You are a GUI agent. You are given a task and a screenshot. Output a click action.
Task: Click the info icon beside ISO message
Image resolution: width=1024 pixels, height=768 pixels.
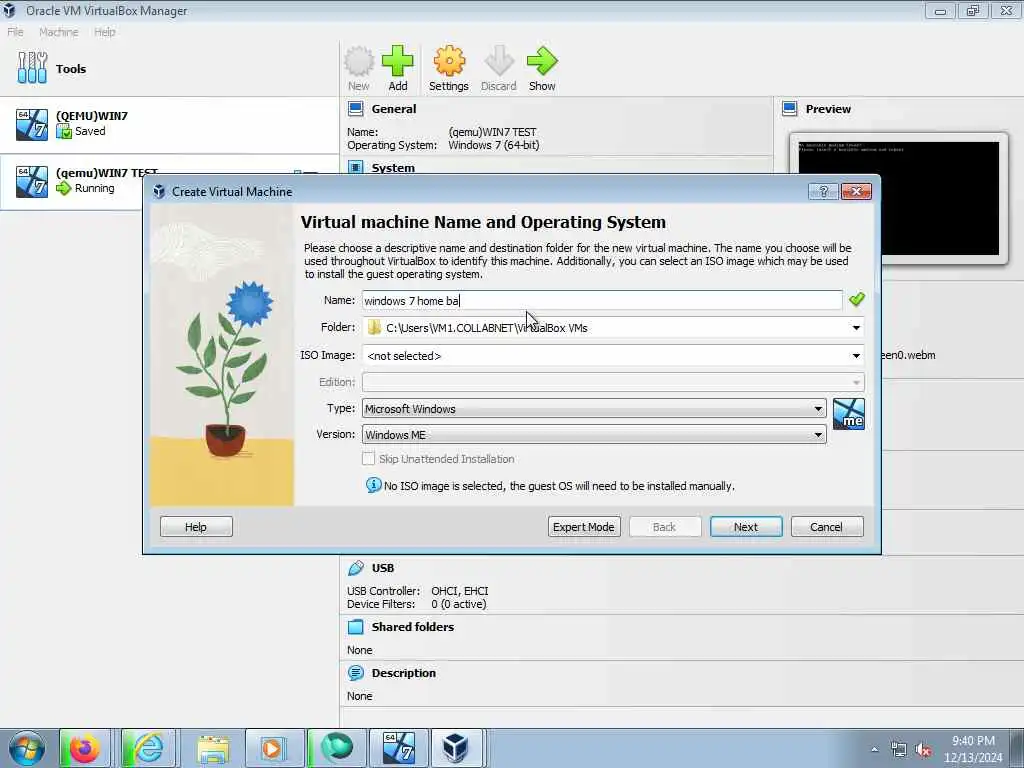pyautogui.click(x=374, y=485)
